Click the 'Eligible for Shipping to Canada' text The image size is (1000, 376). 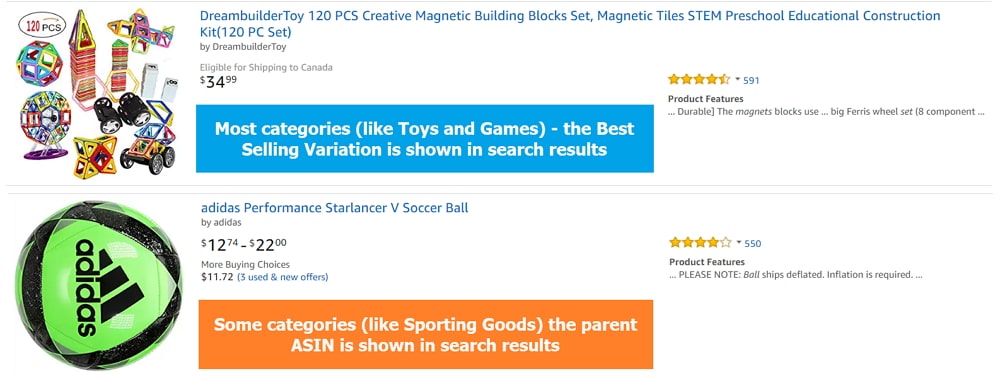266,67
